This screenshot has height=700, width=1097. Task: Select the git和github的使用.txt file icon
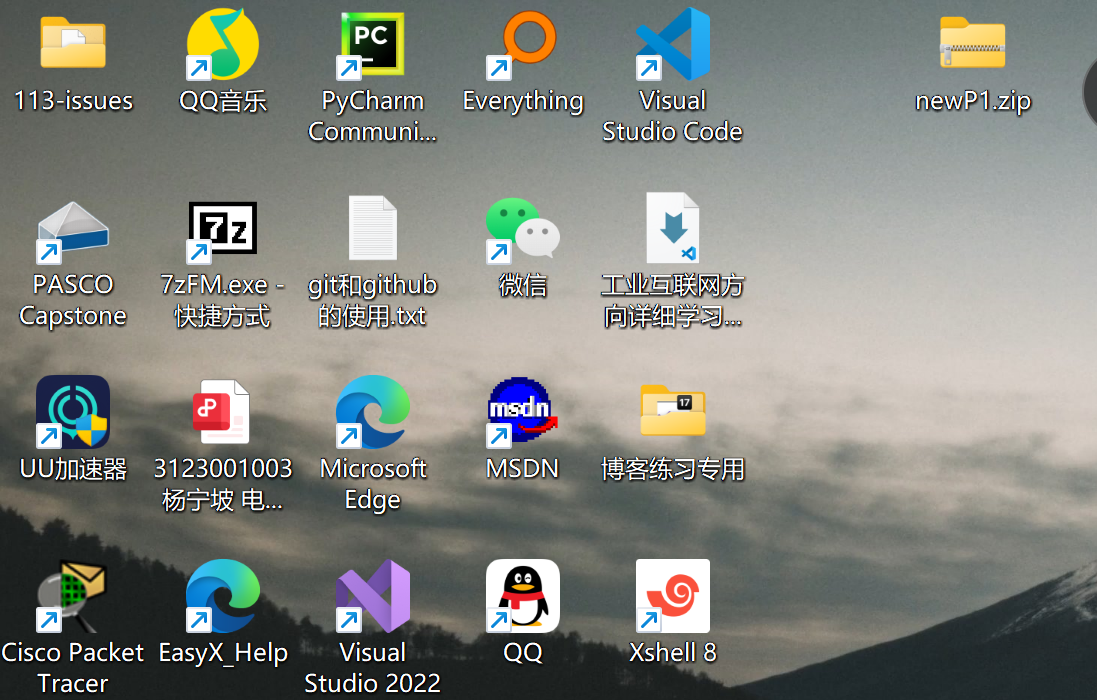[x=373, y=228]
